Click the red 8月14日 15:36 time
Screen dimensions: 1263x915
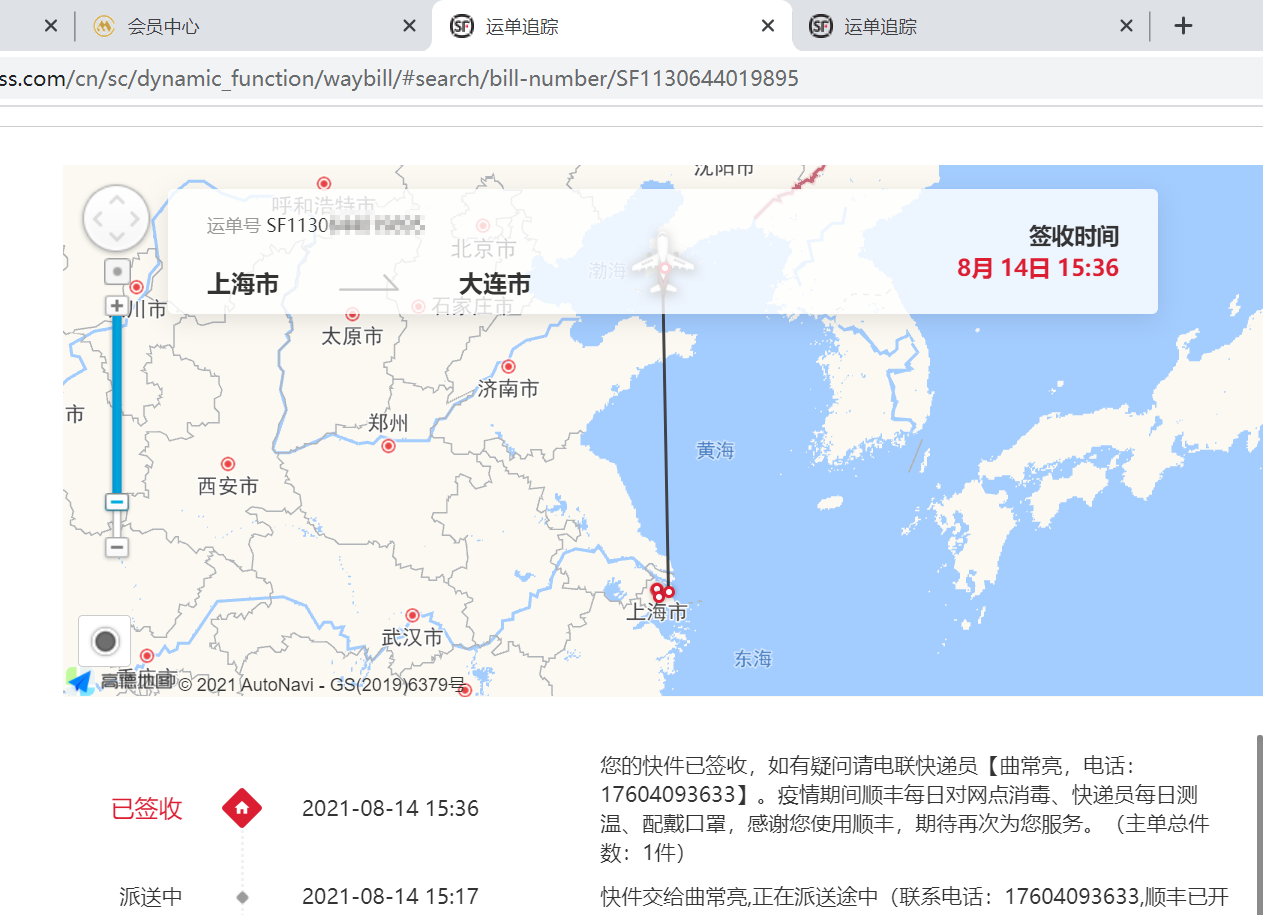(x=1038, y=268)
